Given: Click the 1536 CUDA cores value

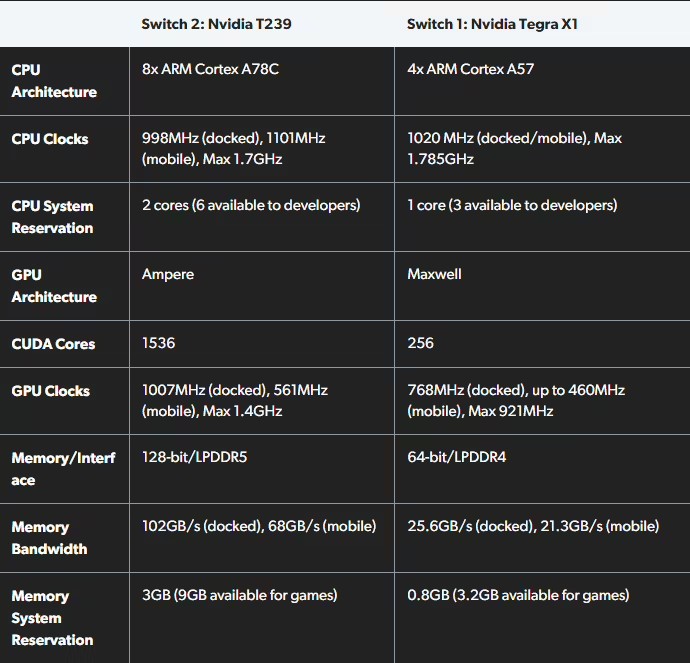Looking at the screenshot, I should tap(158, 343).
